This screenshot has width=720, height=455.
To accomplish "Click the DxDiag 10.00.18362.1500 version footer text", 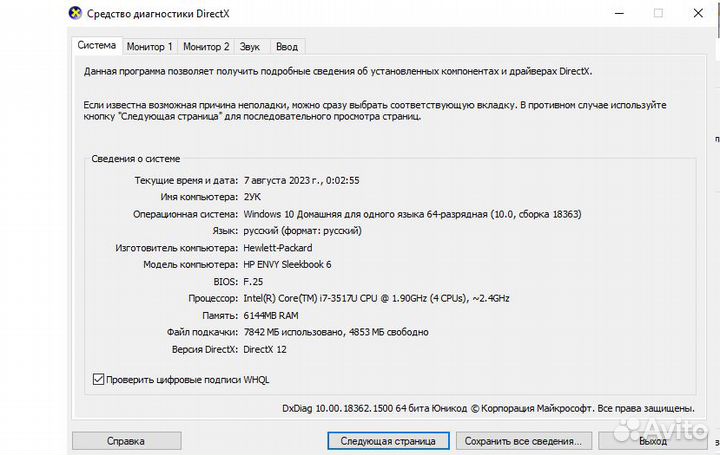I will [x=488, y=408].
